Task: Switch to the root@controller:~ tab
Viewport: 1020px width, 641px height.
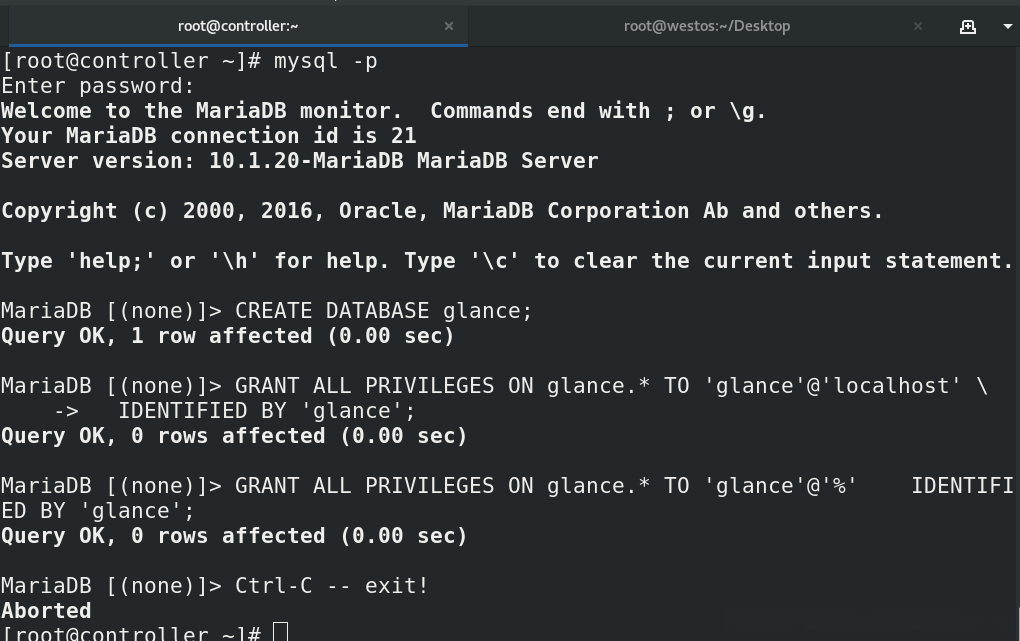Action: [x=237, y=26]
